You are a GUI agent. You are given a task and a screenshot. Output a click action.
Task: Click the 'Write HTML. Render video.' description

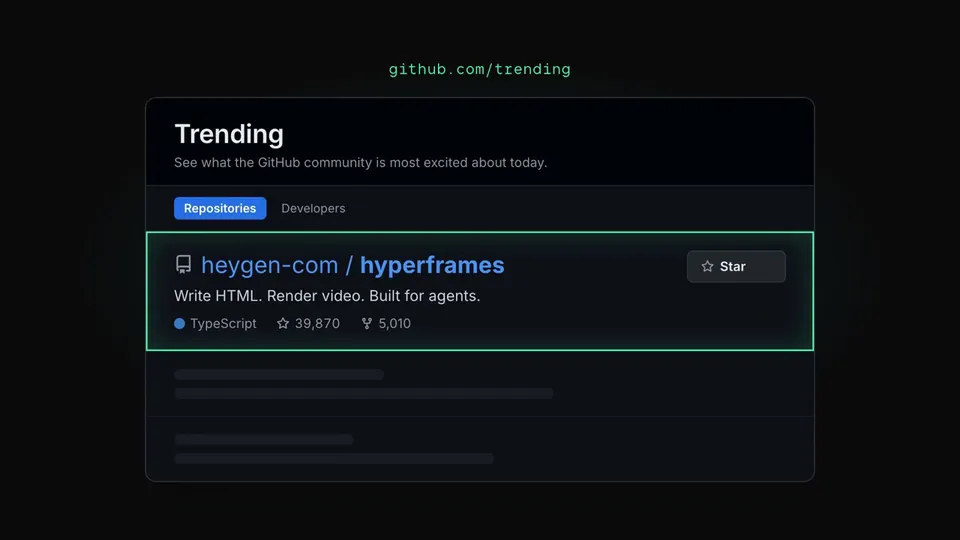point(327,296)
